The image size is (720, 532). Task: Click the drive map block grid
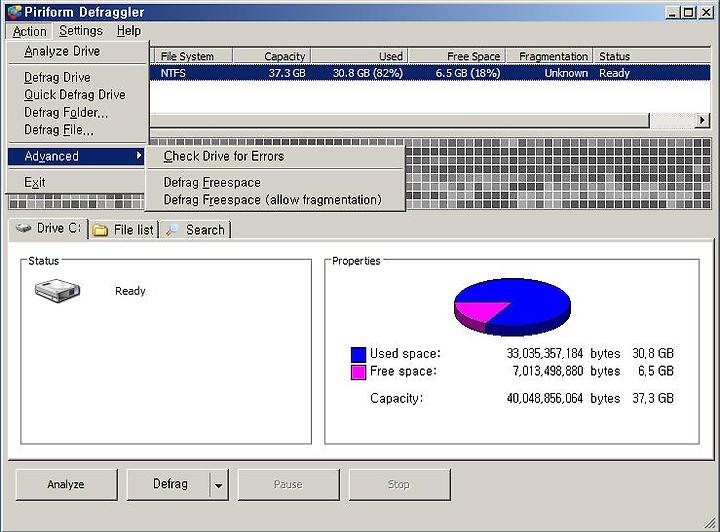click(558, 174)
